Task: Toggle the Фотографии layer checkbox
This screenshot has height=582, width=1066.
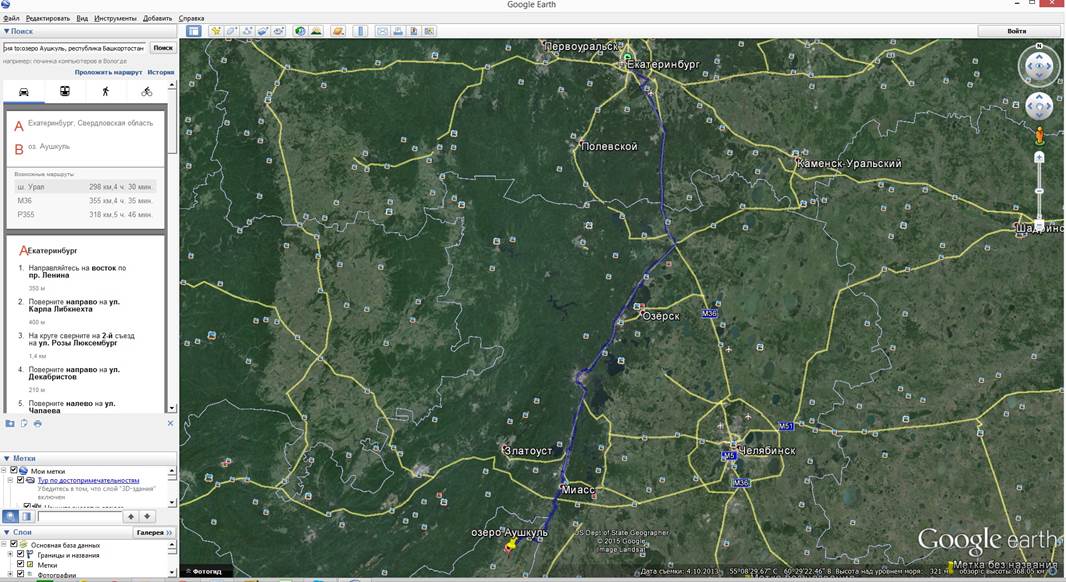Action: point(20,575)
